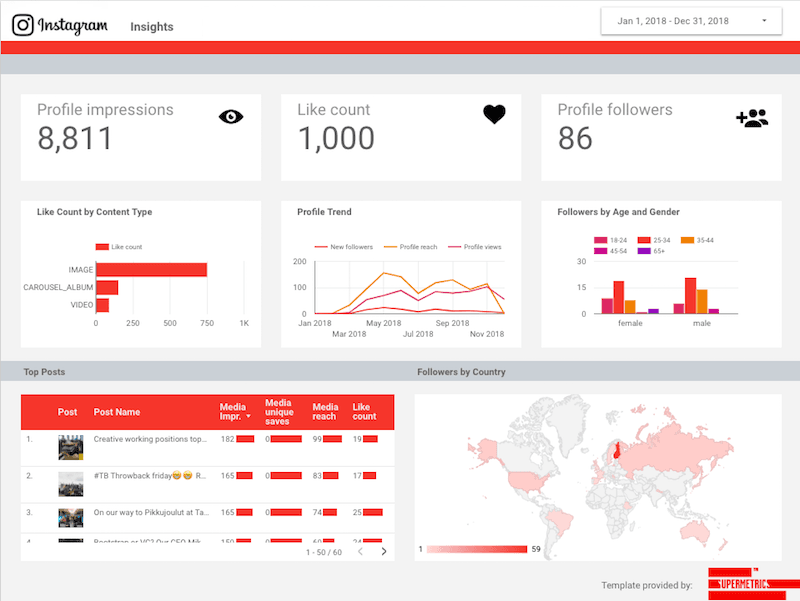
Task: Click the Instagram camera logo icon
Action: pyautogui.click(x=23, y=25)
